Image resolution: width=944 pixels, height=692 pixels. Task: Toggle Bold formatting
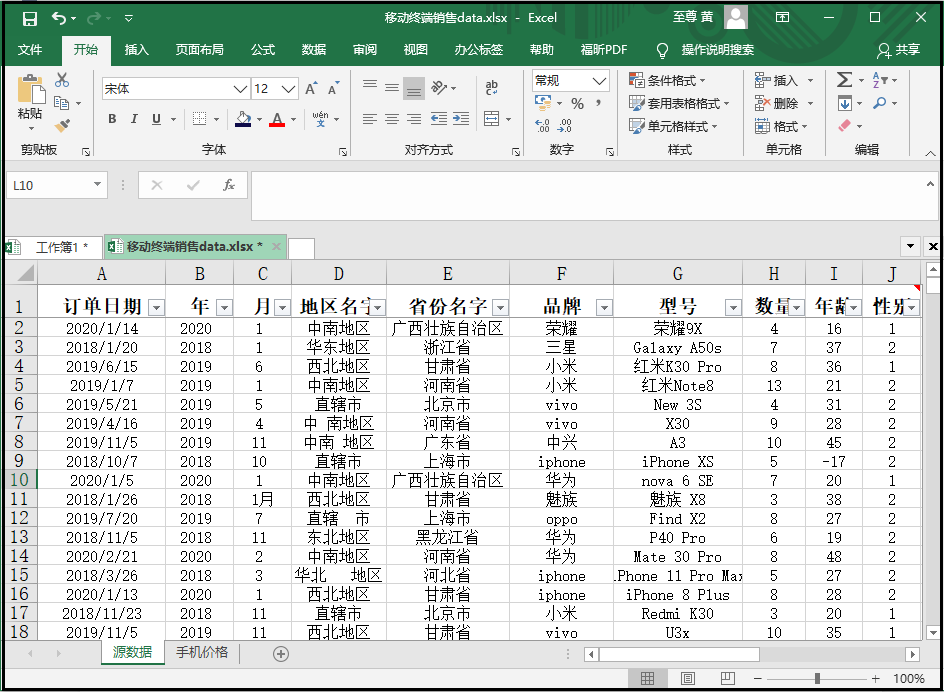[112, 119]
